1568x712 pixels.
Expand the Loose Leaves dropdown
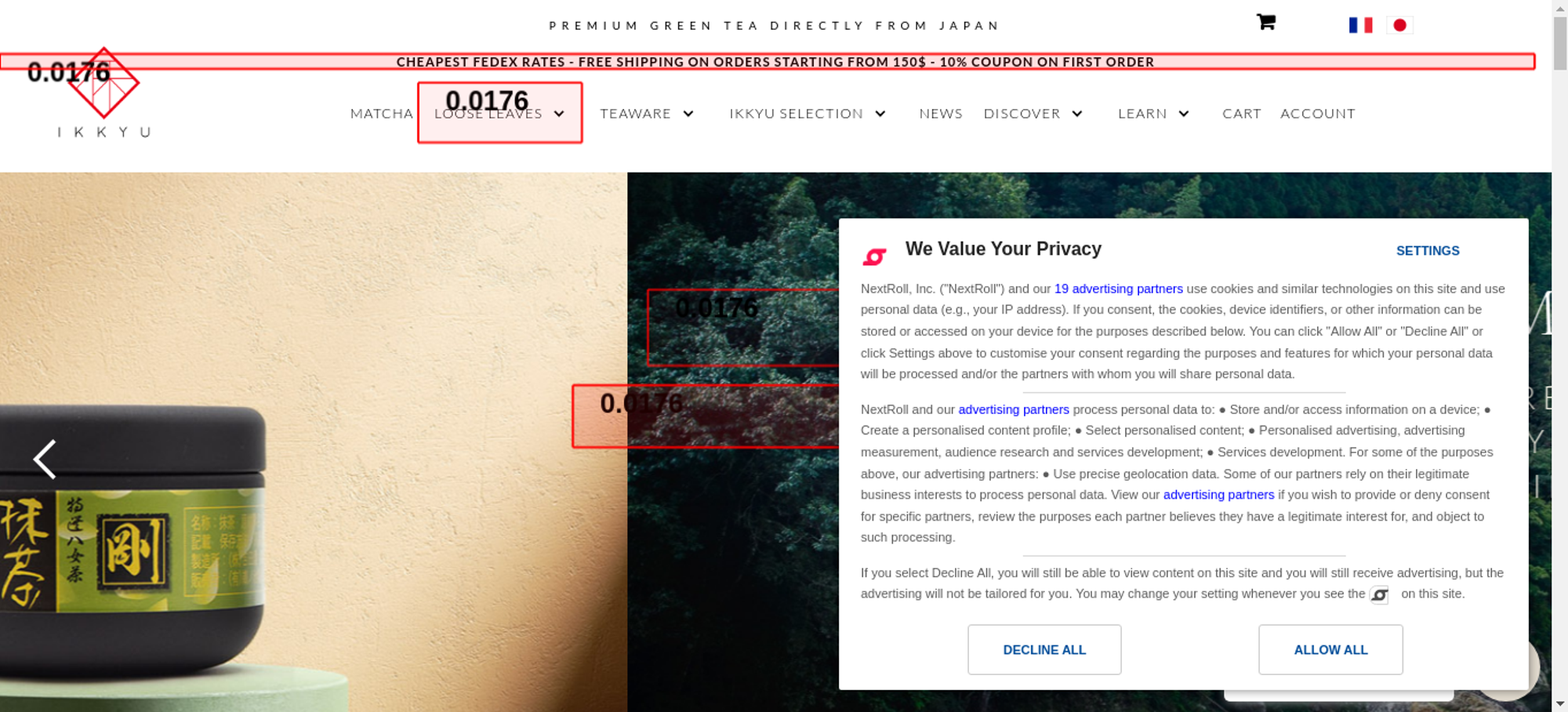point(559,114)
